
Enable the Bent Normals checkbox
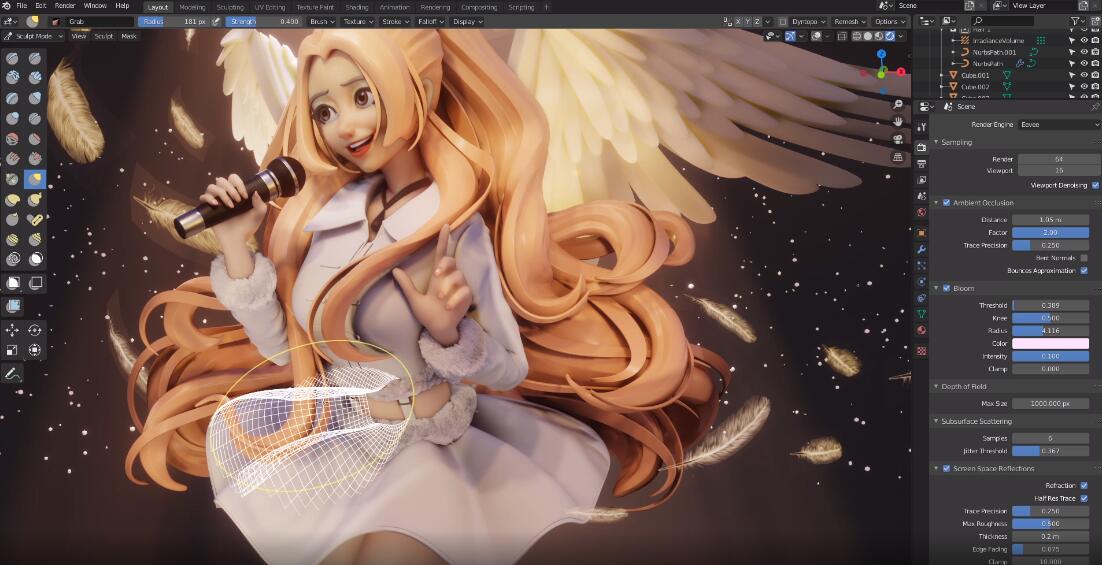1084,258
